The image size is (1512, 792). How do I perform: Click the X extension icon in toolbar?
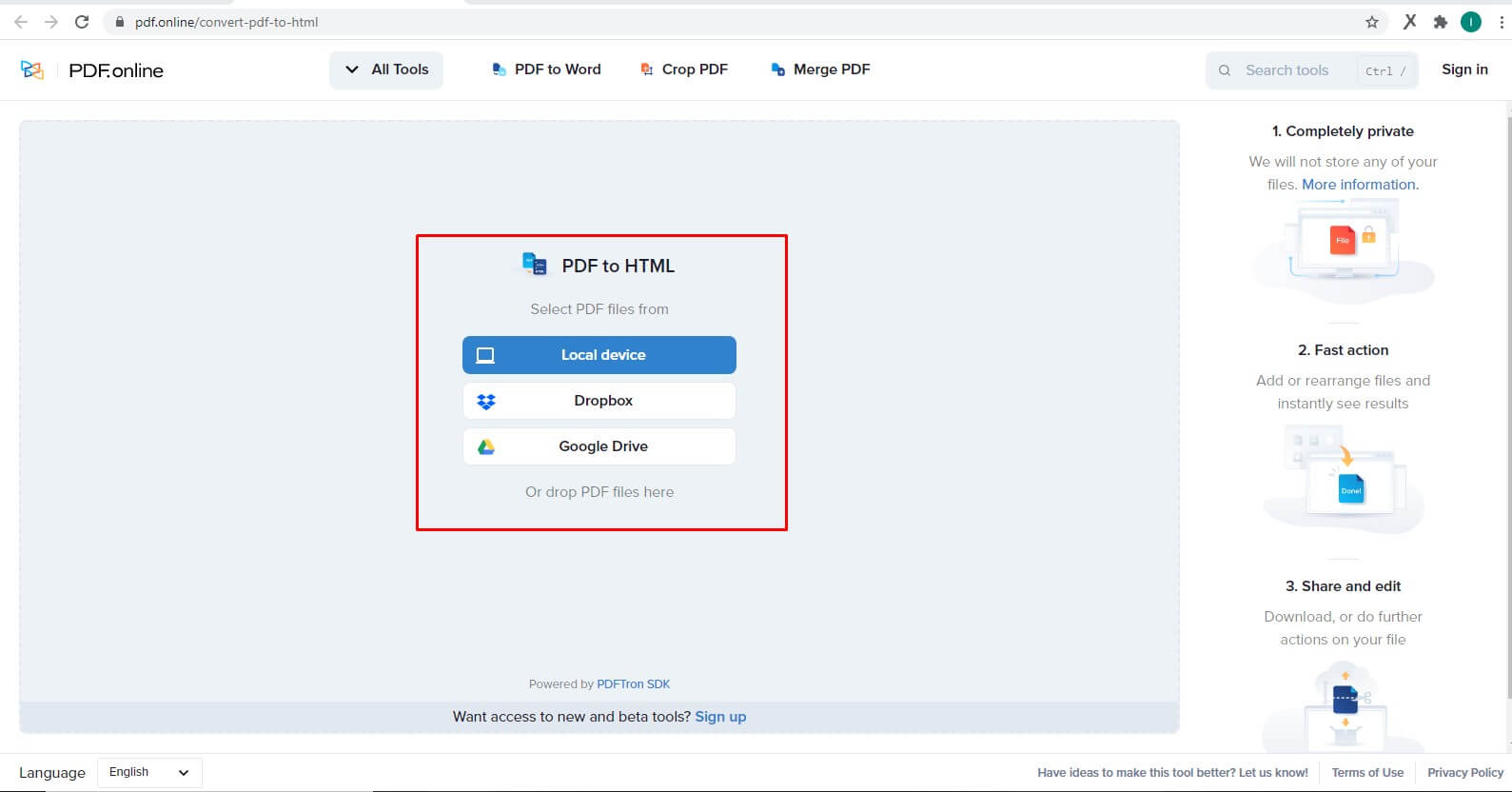coord(1410,22)
